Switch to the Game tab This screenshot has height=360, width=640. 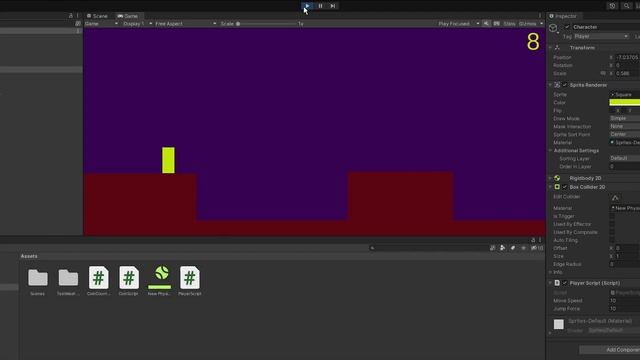[128, 16]
